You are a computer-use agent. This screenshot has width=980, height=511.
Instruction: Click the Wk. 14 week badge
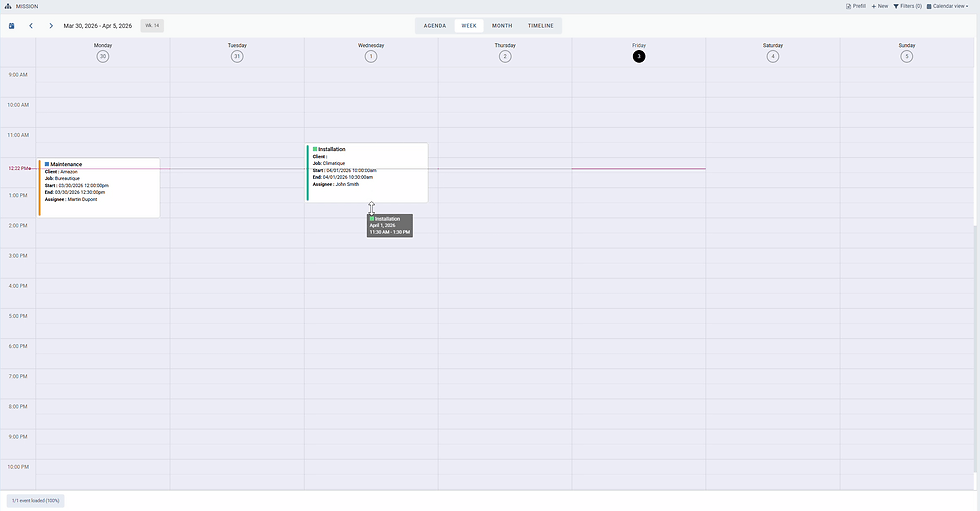pyautogui.click(x=152, y=26)
